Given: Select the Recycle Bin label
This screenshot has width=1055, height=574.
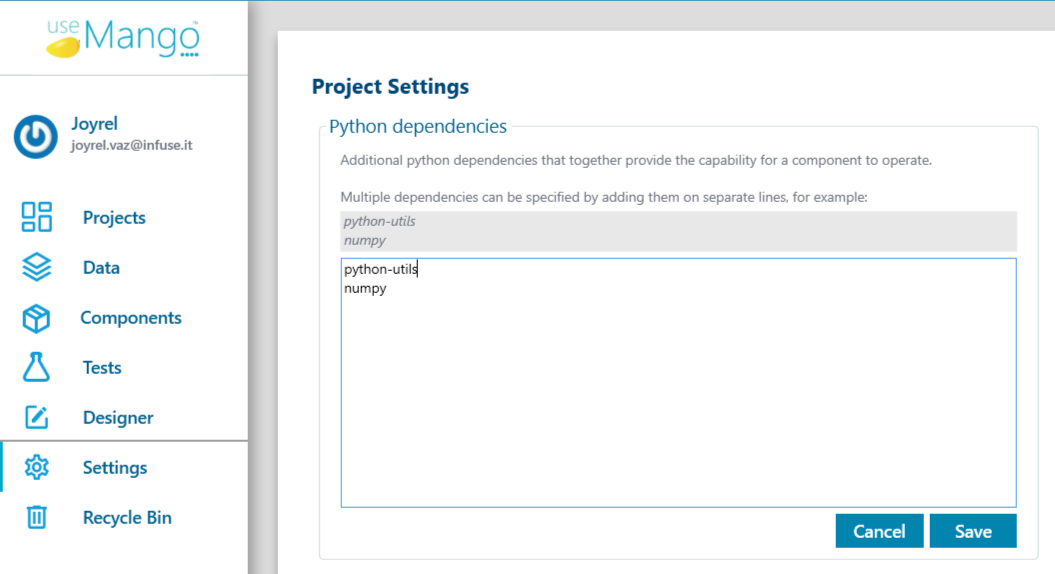Looking at the screenshot, I should coord(126,517).
